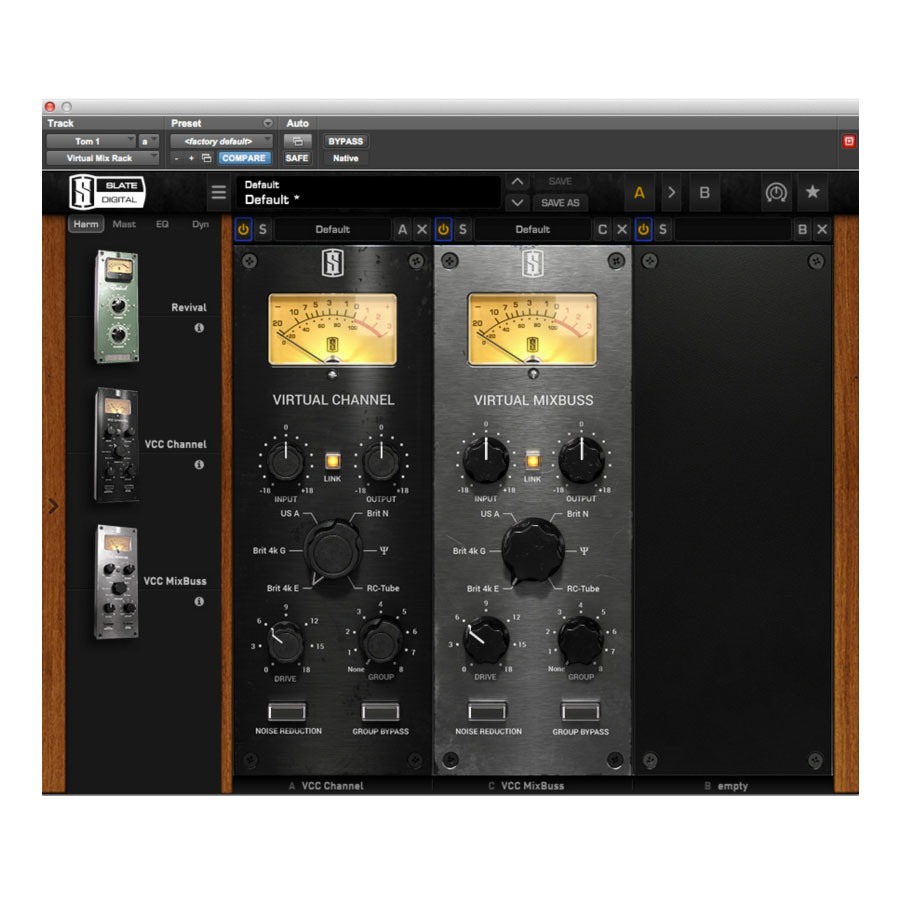Image resolution: width=900 pixels, height=900 pixels.
Task: Open the Virtual Mix Rack plugin selector
Action: click(x=102, y=158)
